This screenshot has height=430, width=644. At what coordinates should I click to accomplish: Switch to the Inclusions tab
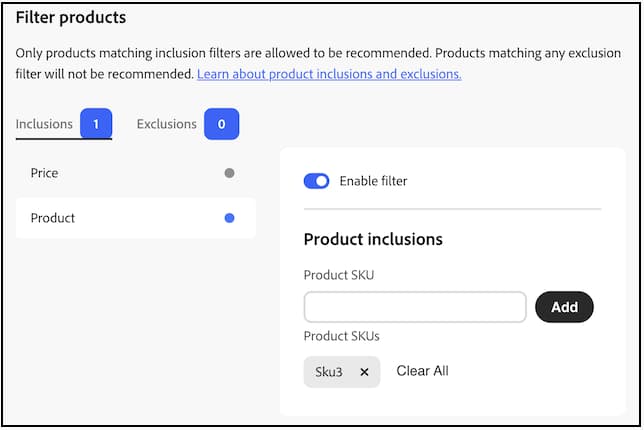point(44,124)
